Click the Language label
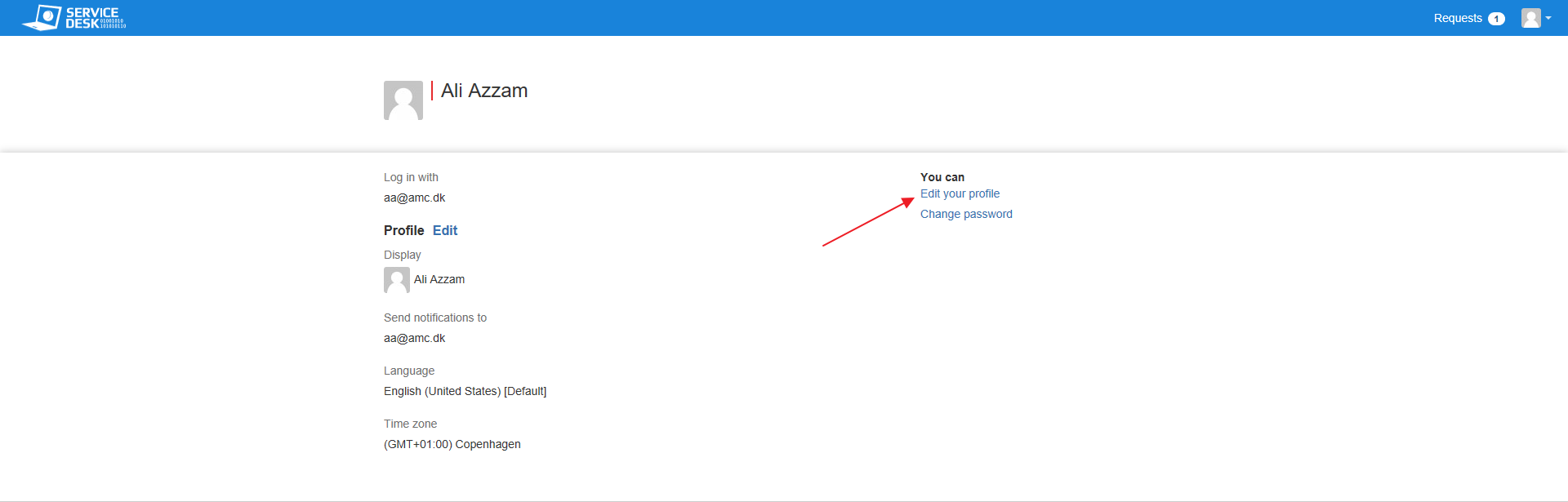The width and height of the screenshot is (1568, 502). 409,371
